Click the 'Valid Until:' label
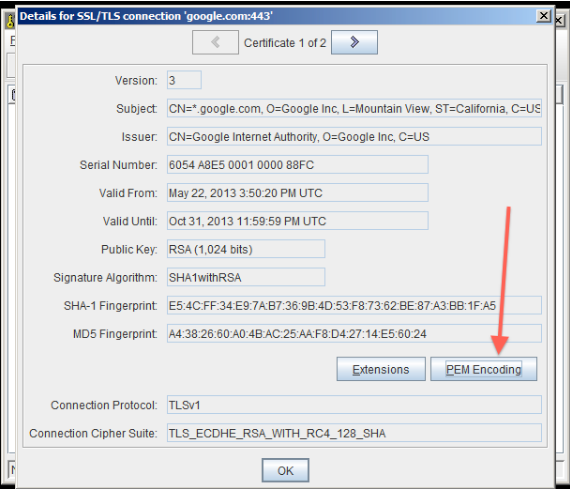Image resolution: width=573 pixels, height=492 pixels. 130,221
